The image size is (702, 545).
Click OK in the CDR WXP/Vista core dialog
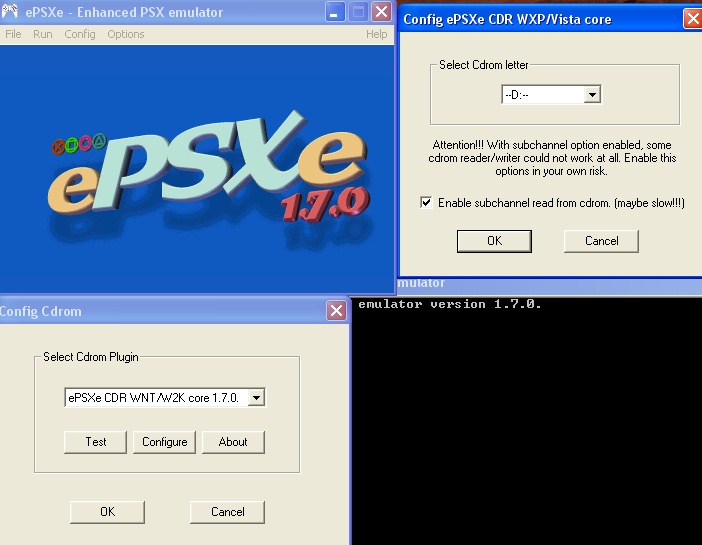pos(494,241)
